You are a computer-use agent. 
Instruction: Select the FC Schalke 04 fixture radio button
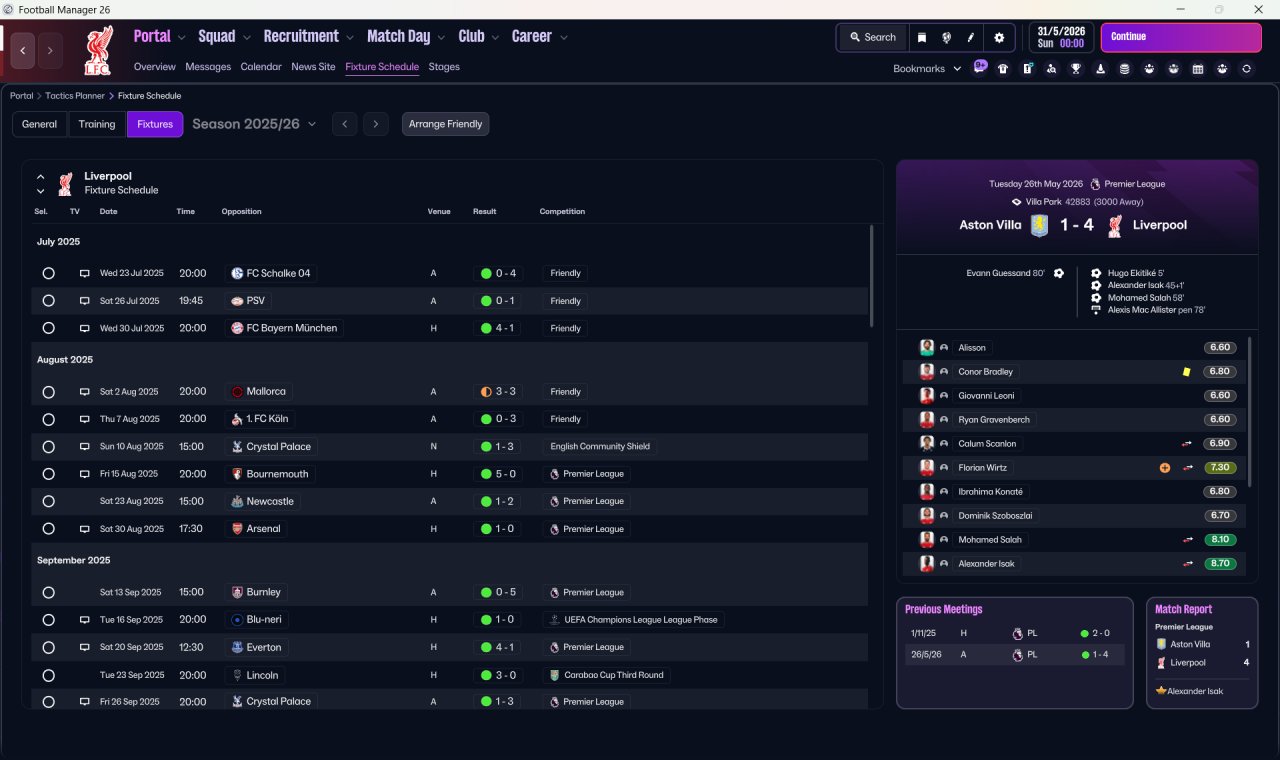(x=48, y=273)
